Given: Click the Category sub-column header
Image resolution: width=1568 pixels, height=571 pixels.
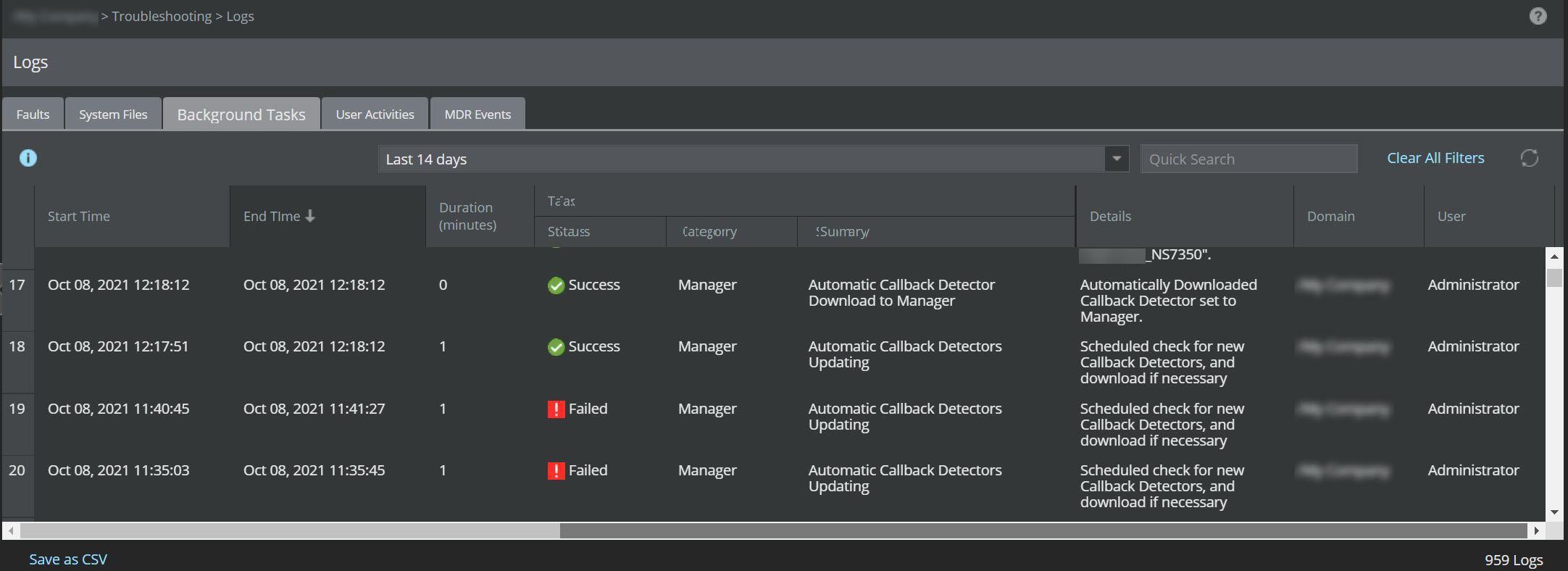Looking at the screenshot, I should click(731, 232).
